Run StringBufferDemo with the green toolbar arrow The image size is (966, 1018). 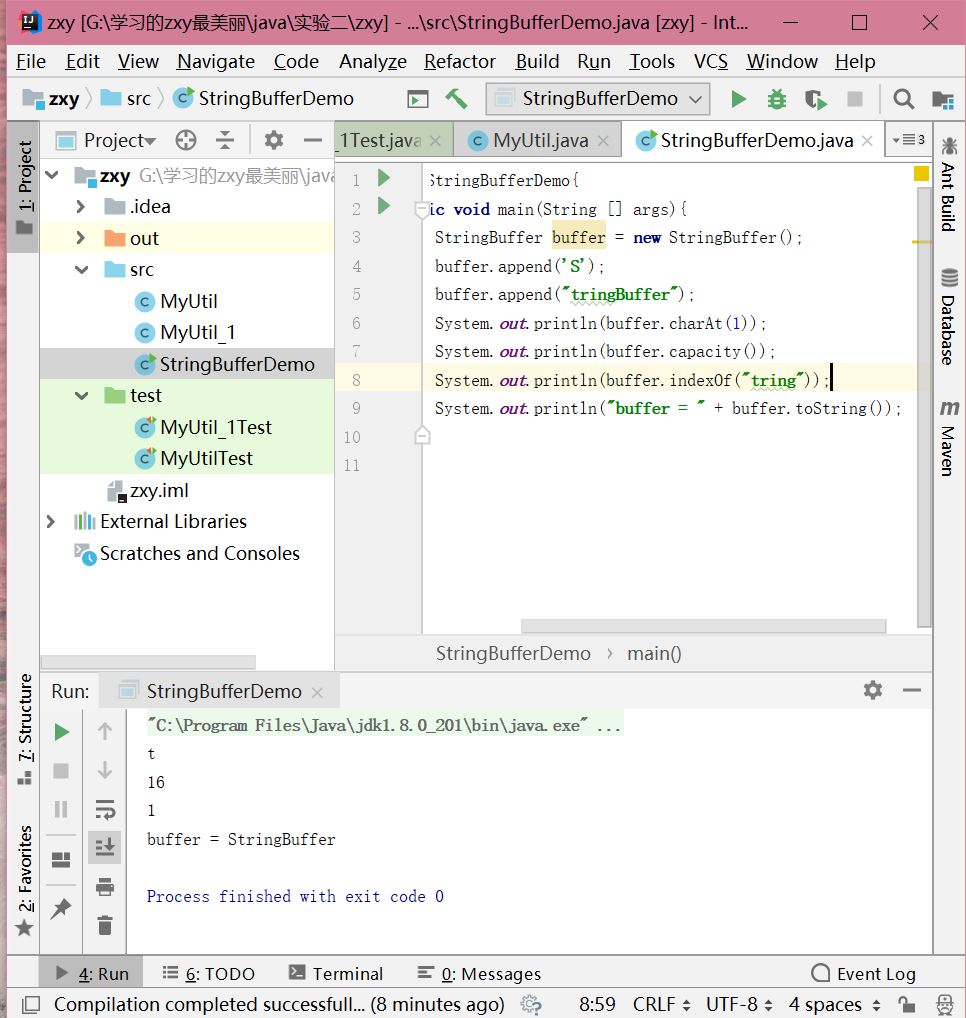pos(738,99)
